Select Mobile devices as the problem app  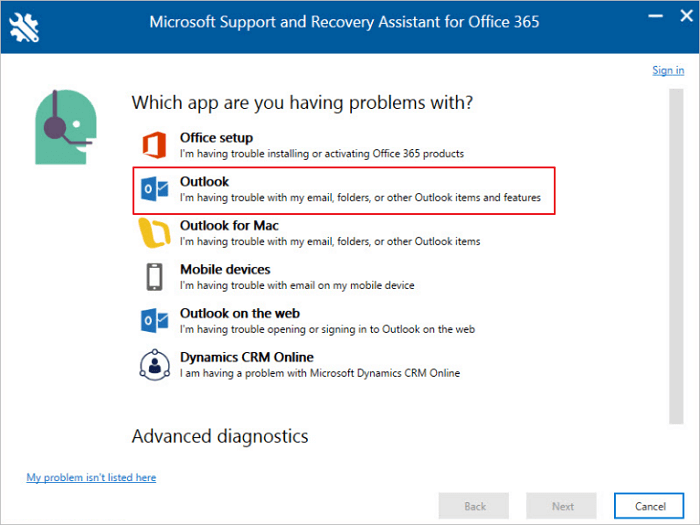(225, 270)
